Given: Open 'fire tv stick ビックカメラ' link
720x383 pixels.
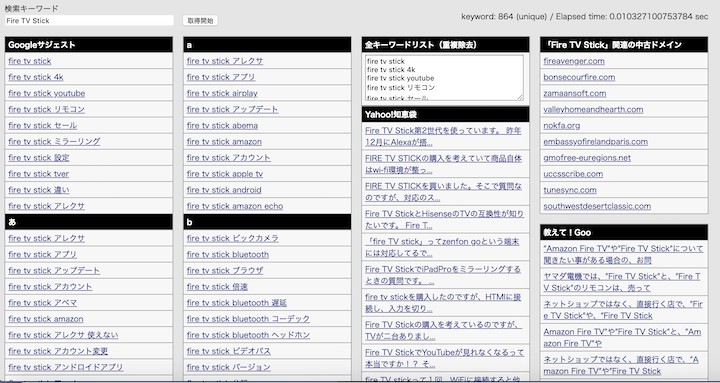Looking at the screenshot, I should (x=233, y=238).
